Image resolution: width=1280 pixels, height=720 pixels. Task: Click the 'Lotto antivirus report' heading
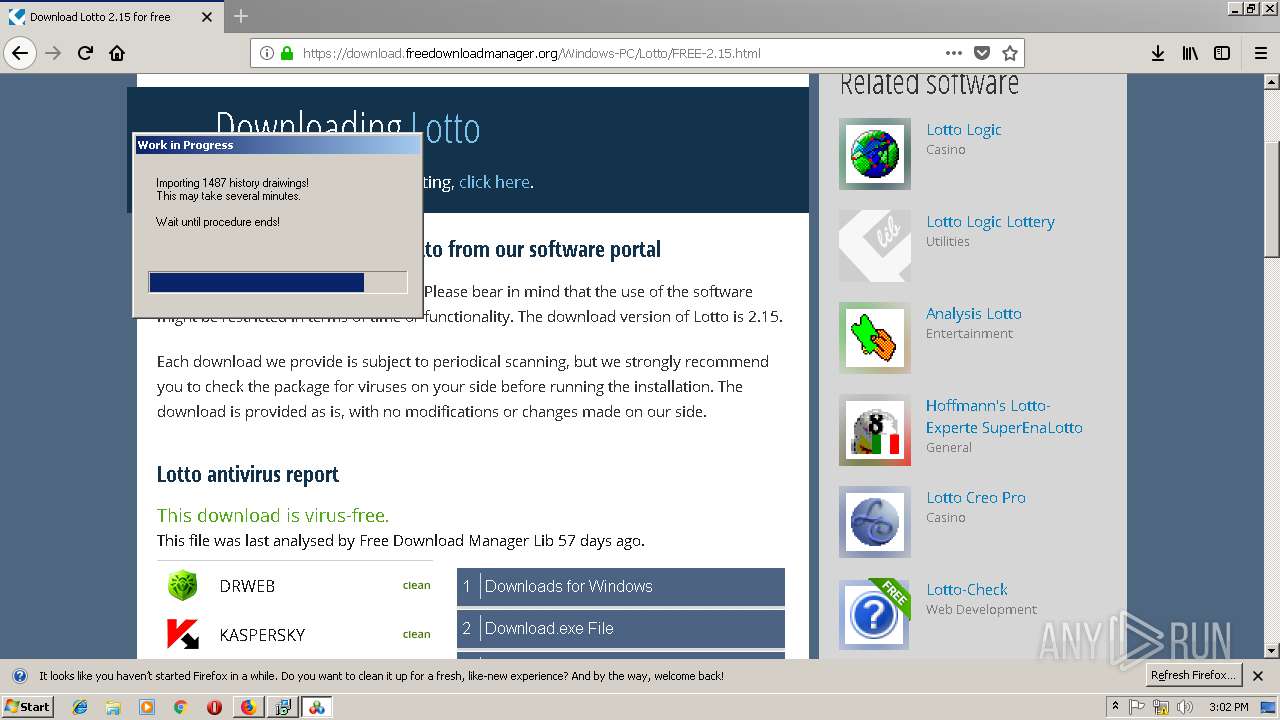pos(248,474)
